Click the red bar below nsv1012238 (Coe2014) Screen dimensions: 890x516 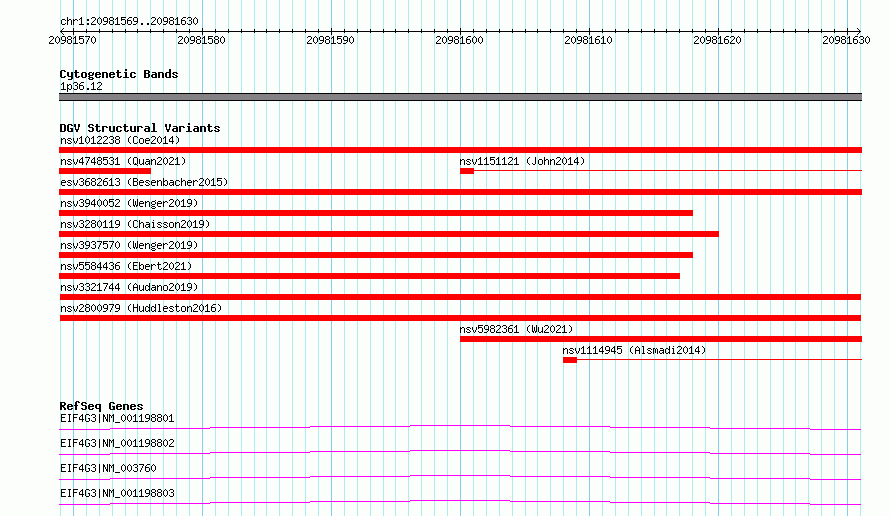click(460, 150)
